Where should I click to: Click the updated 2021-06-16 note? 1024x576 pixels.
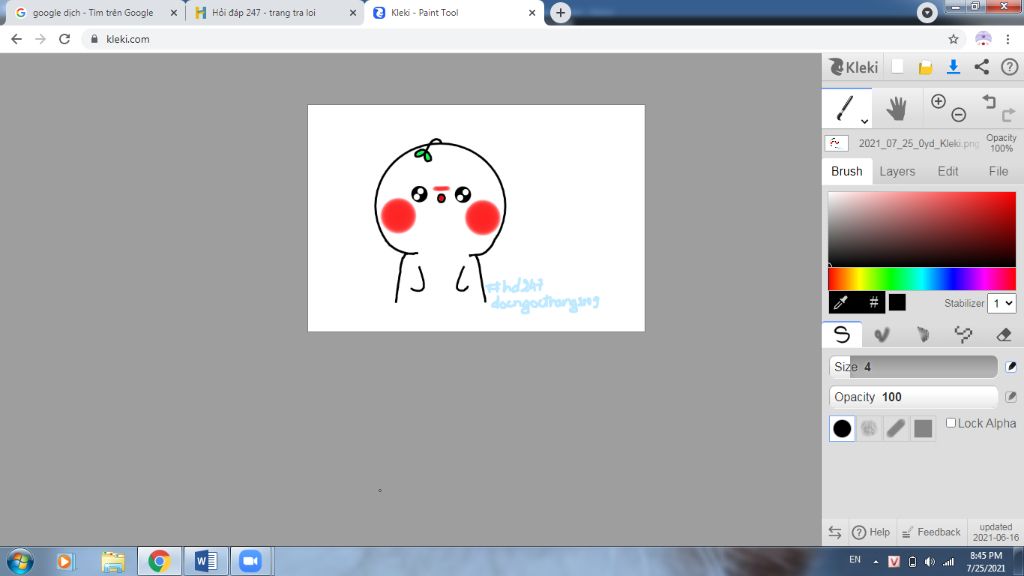click(x=996, y=532)
